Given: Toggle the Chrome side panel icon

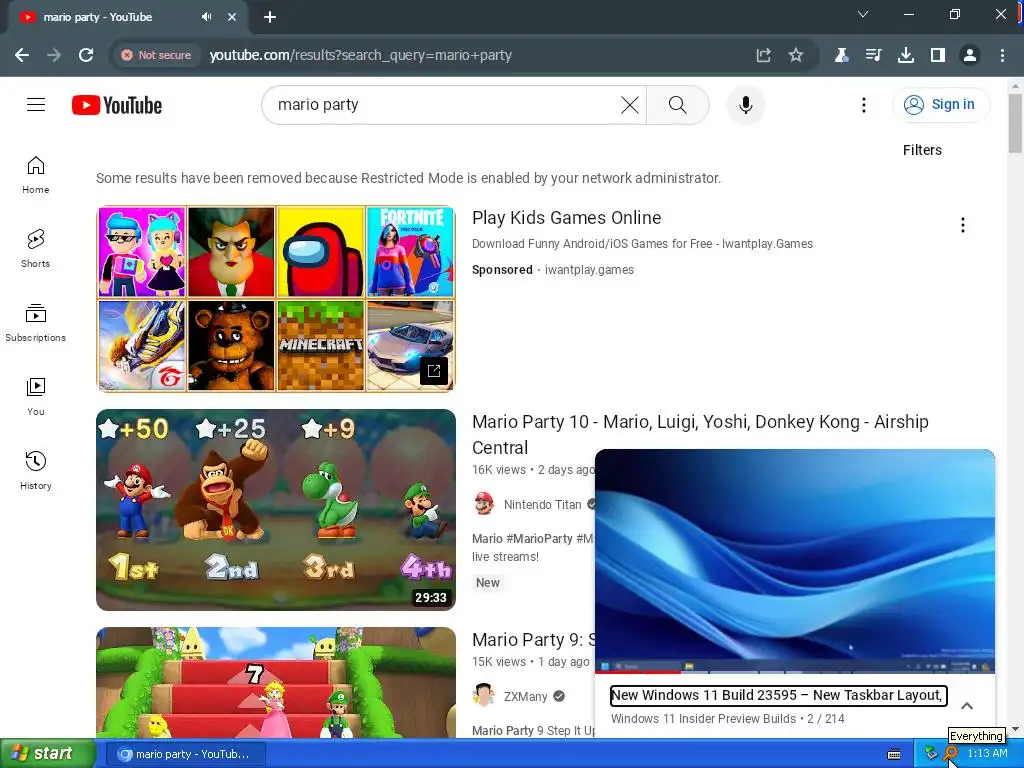Looking at the screenshot, I should click(x=938, y=55).
